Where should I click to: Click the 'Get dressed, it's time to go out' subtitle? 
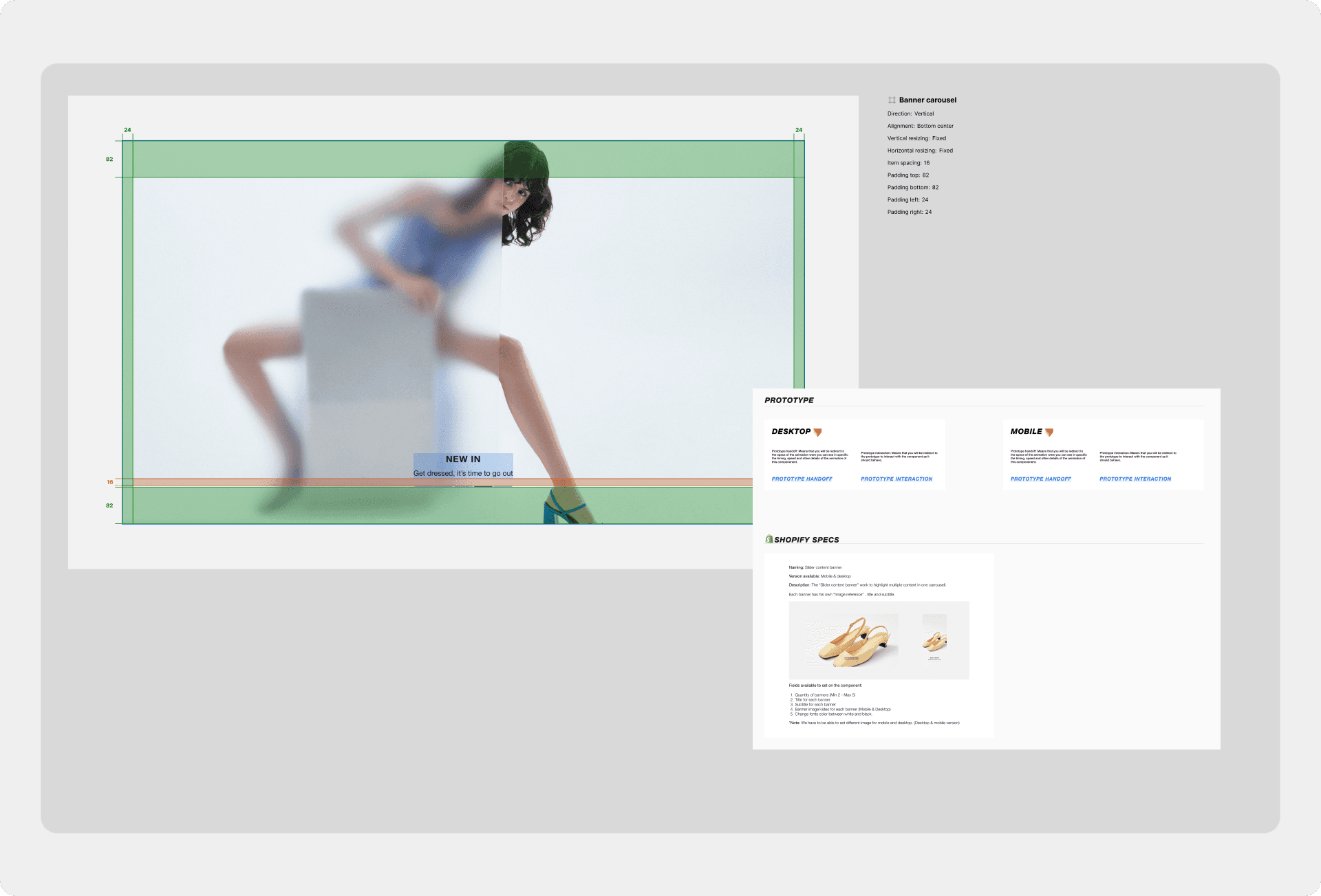(463, 473)
